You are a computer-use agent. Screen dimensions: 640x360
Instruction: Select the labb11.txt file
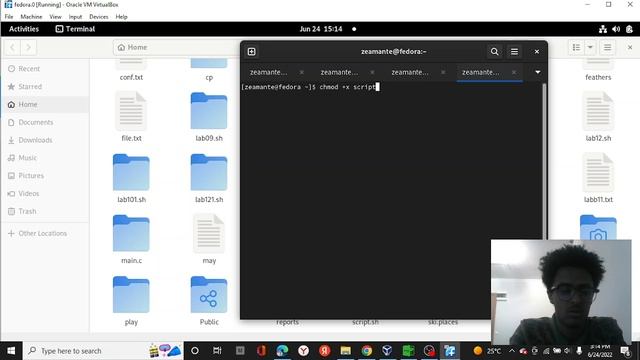pos(598,172)
